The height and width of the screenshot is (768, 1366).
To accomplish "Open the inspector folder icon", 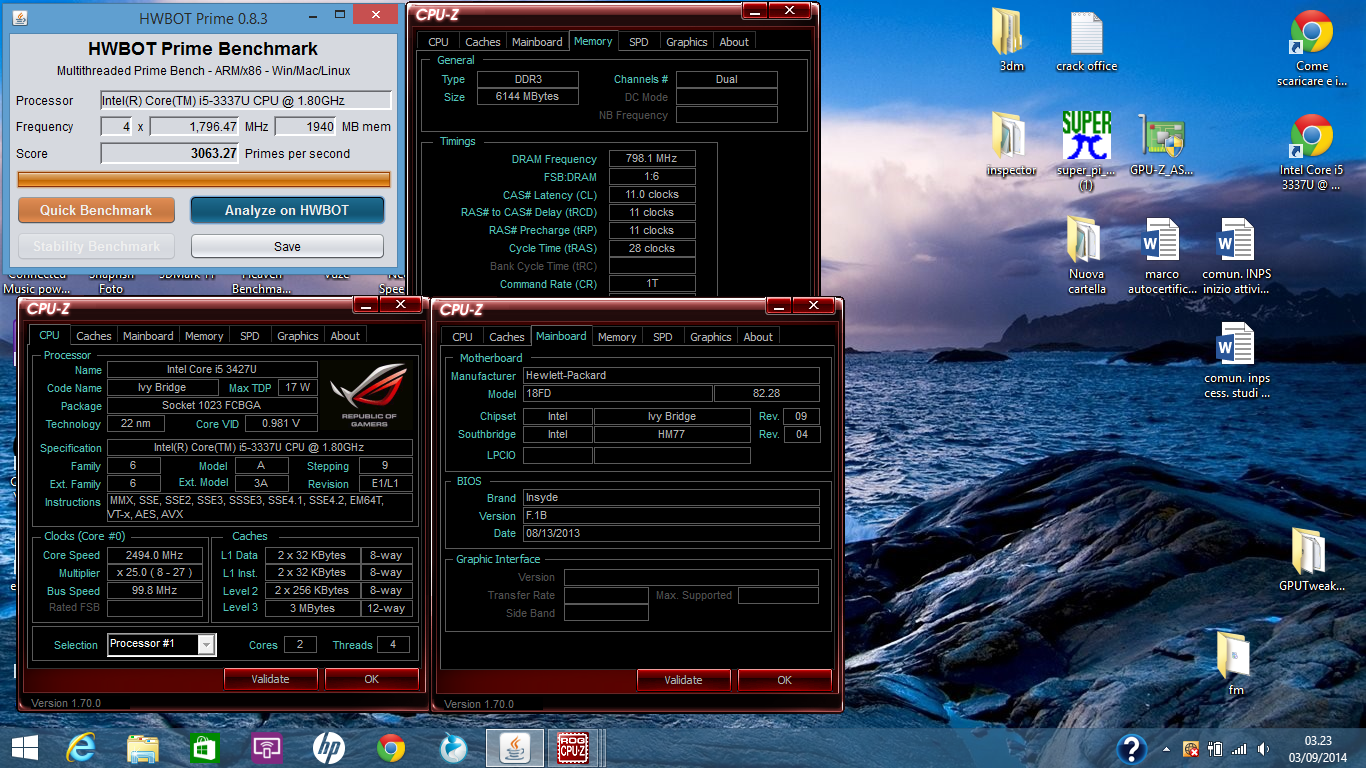I will click(x=1011, y=144).
